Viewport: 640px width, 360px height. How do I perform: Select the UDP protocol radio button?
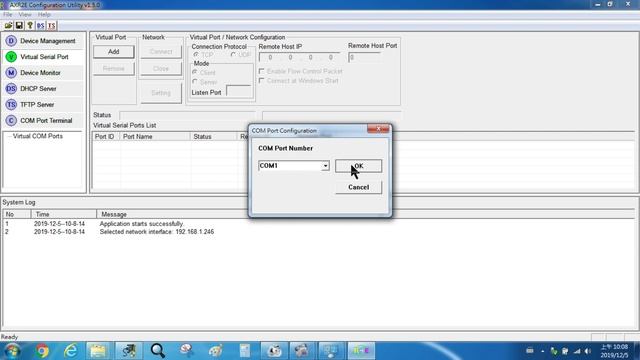(x=233, y=55)
